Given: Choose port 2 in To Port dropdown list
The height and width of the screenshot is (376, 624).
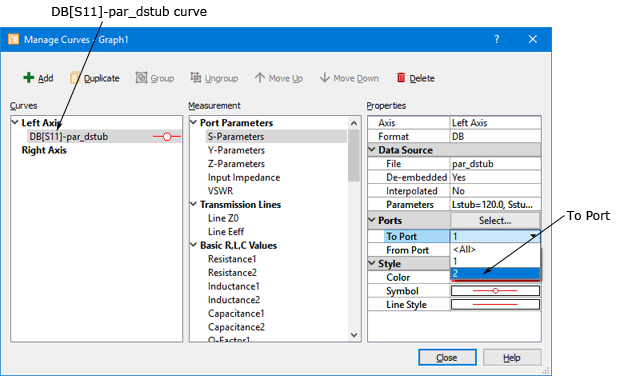Looking at the screenshot, I should pos(495,273).
